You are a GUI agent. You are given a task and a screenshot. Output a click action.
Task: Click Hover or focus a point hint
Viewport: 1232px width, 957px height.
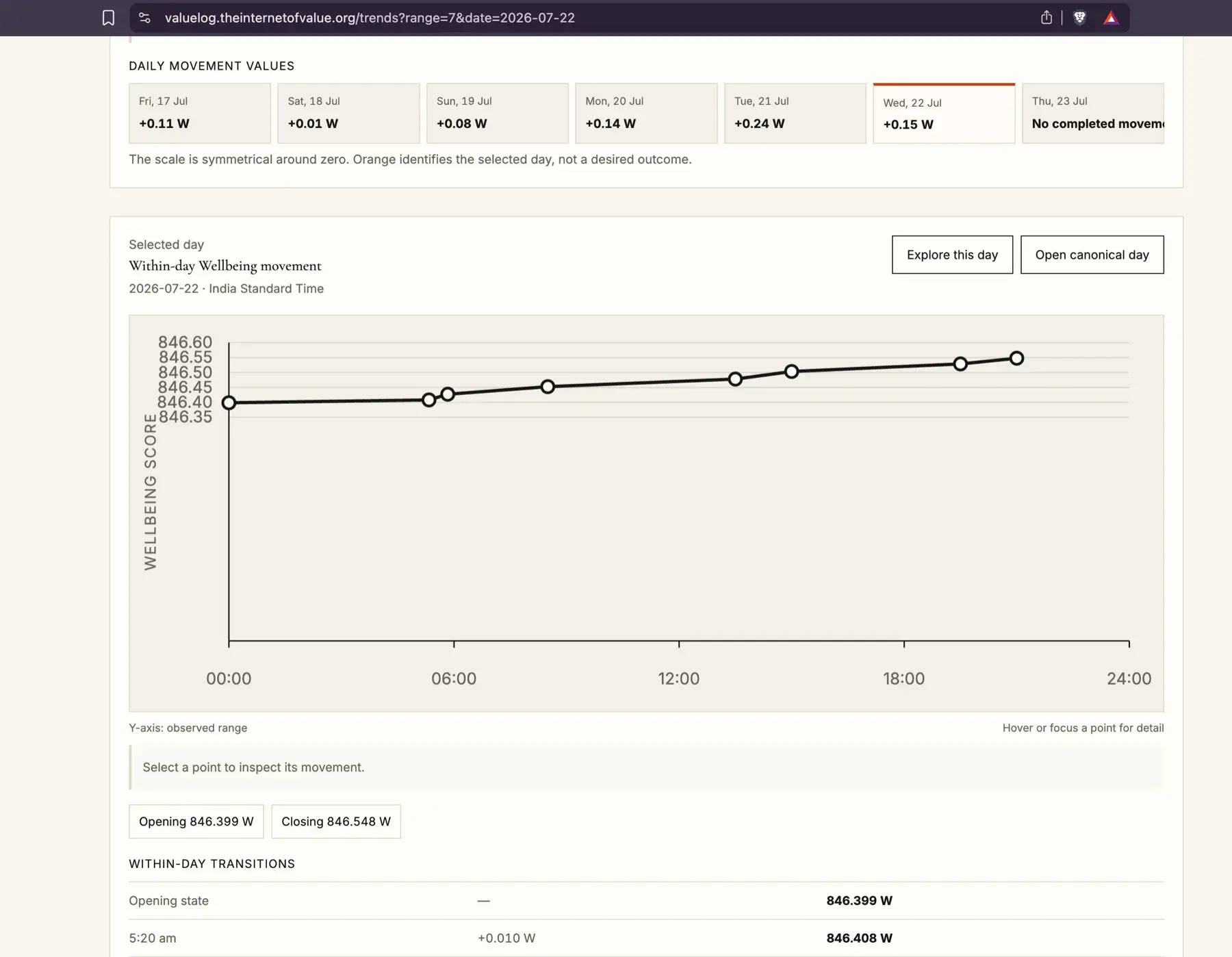[x=1083, y=728]
